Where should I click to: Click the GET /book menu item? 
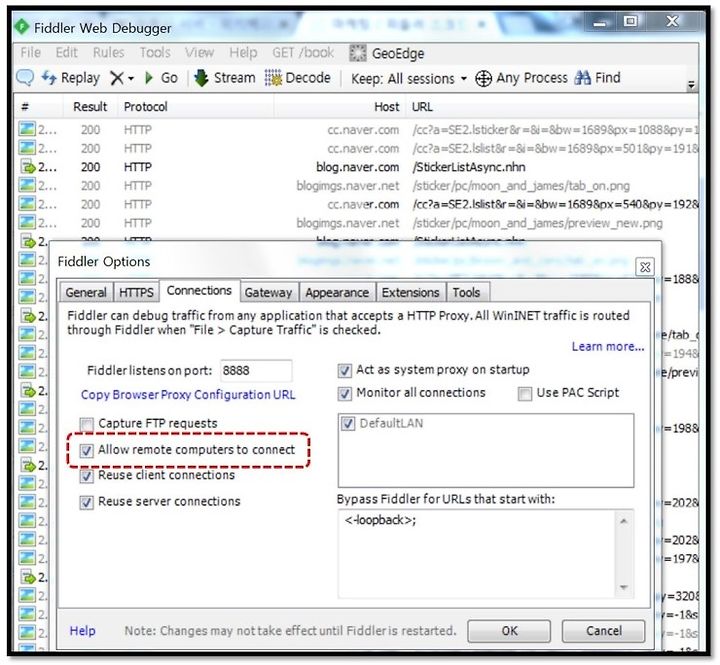click(x=303, y=53)
